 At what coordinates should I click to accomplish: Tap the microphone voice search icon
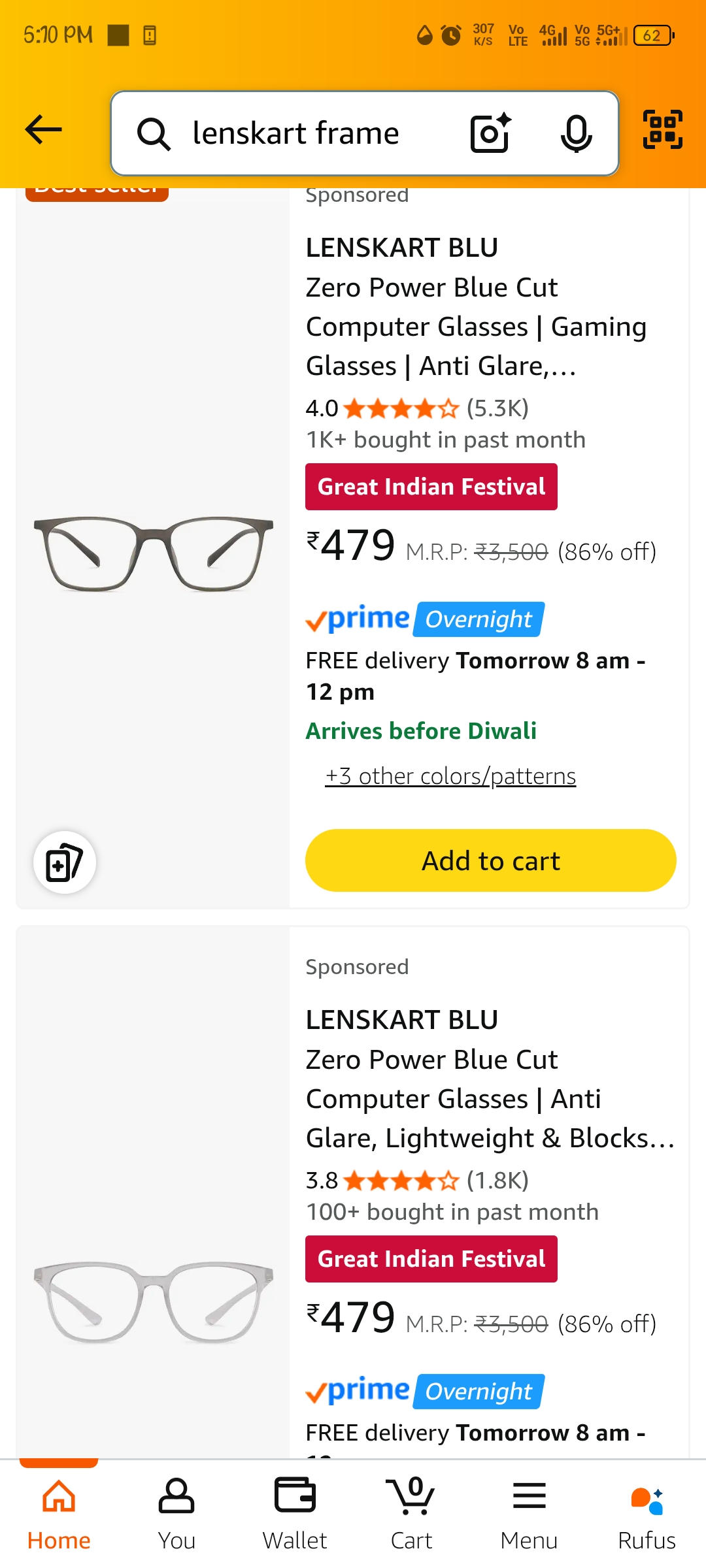click(x=576, y=133)
